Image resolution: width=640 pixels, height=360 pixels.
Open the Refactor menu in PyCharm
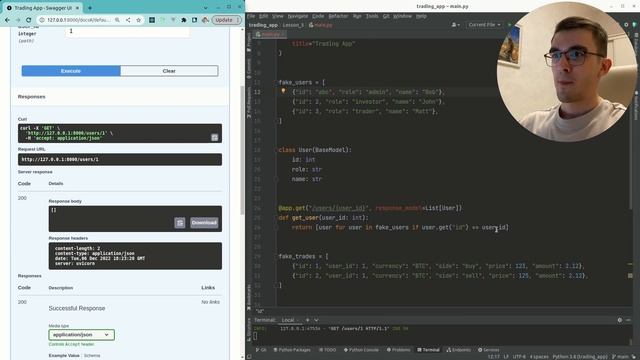pos(338,16)
